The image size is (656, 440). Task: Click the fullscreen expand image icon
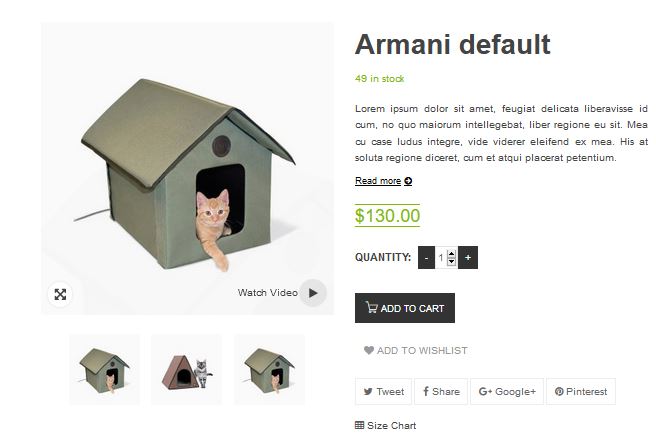[60, 294]
